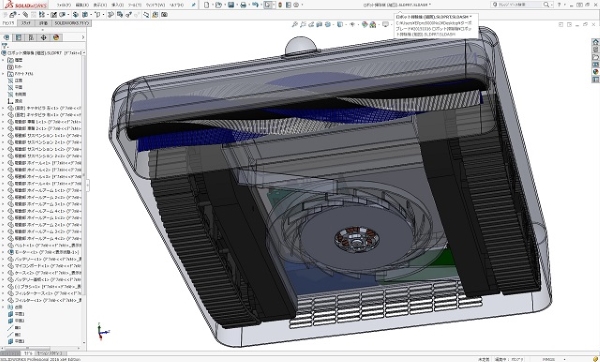Open dropdown arrow beside the New document icon
Viewport: 600px width, 362px height.
tap(212, 5)
